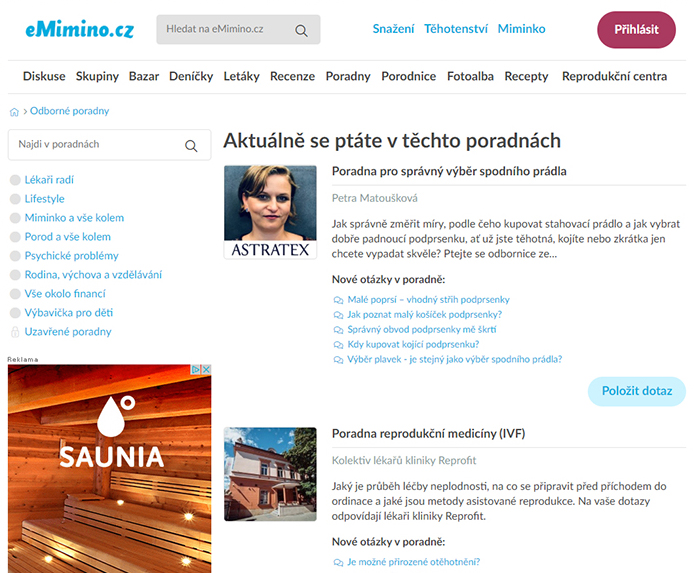The width and height of the screenshot is (694, 573).
Task: Click the magnifier icon in 'Najdi v poradnách'
Action: point(191,145)
